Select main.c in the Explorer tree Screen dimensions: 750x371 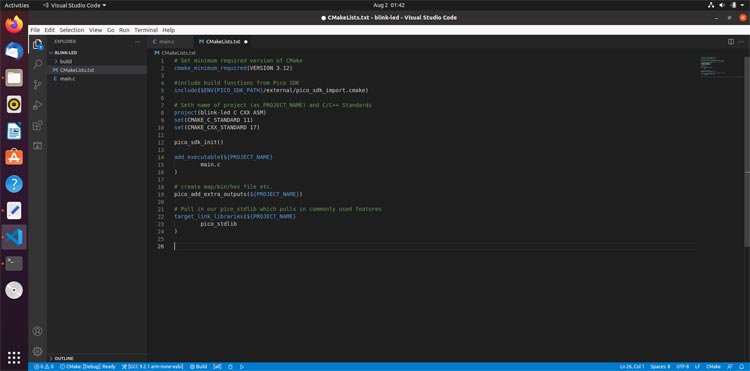pos(97,78)
